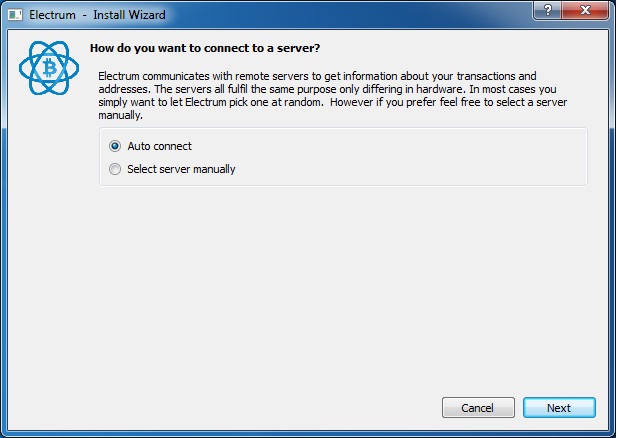
Task: Select the Auto connect radio button
Action: coord(115,146)
